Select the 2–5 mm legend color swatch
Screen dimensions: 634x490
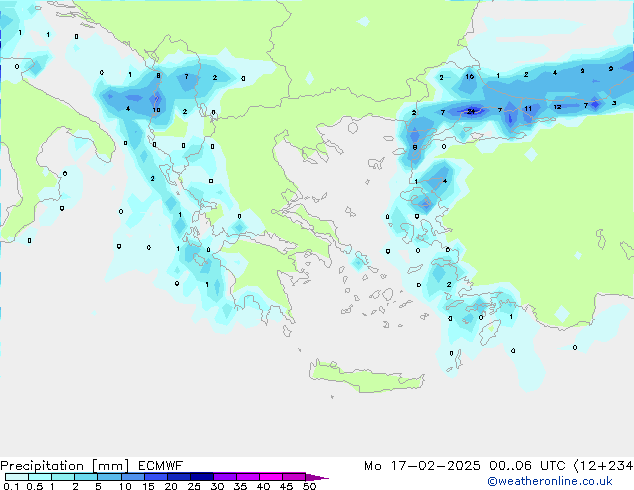86,477
